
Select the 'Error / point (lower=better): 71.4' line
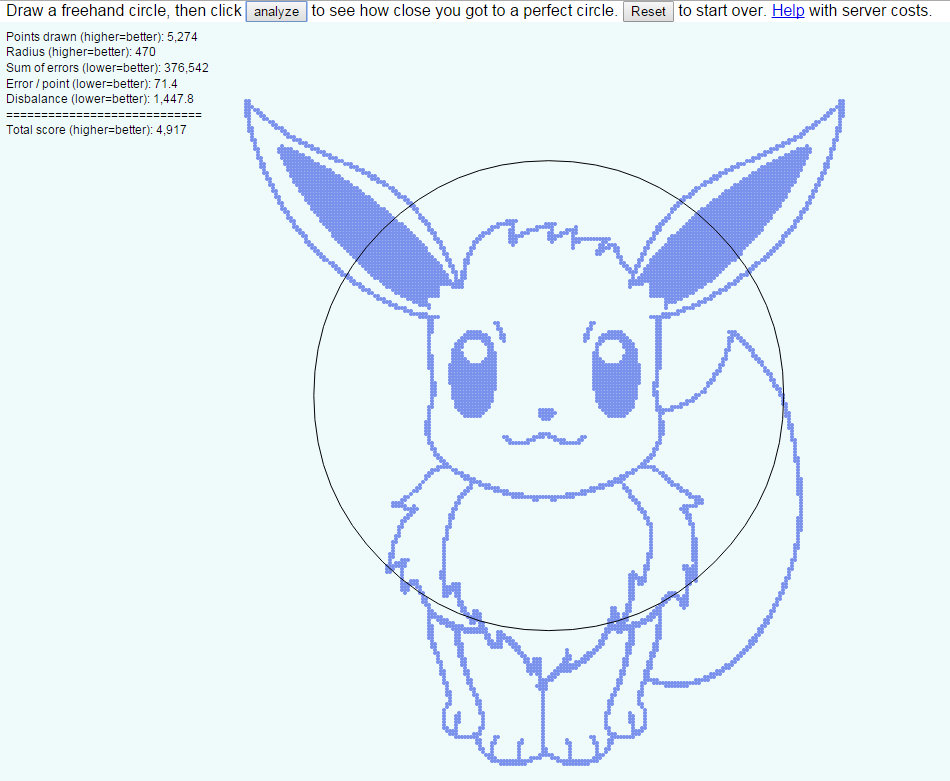click(x=91, y=84)
